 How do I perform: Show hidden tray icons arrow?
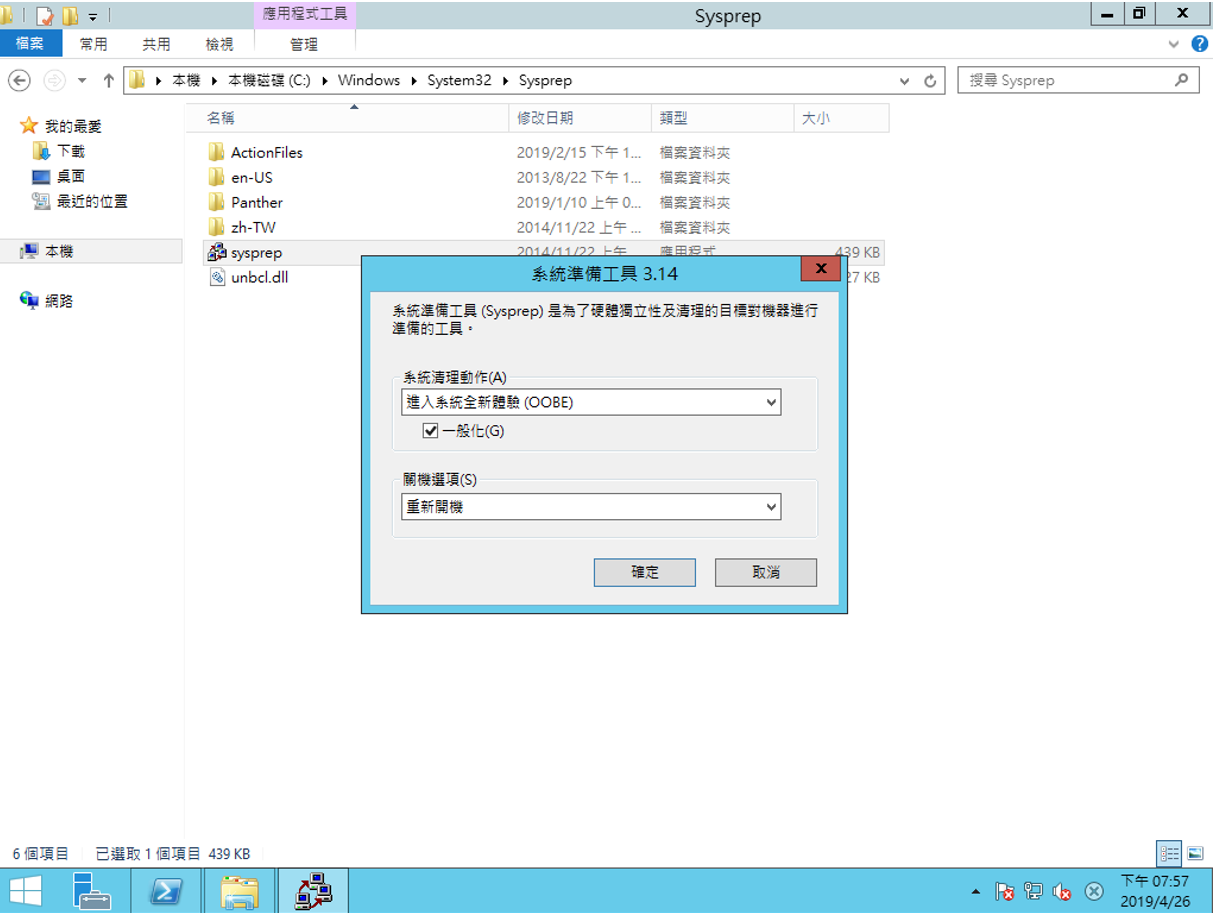click(977, 891)
